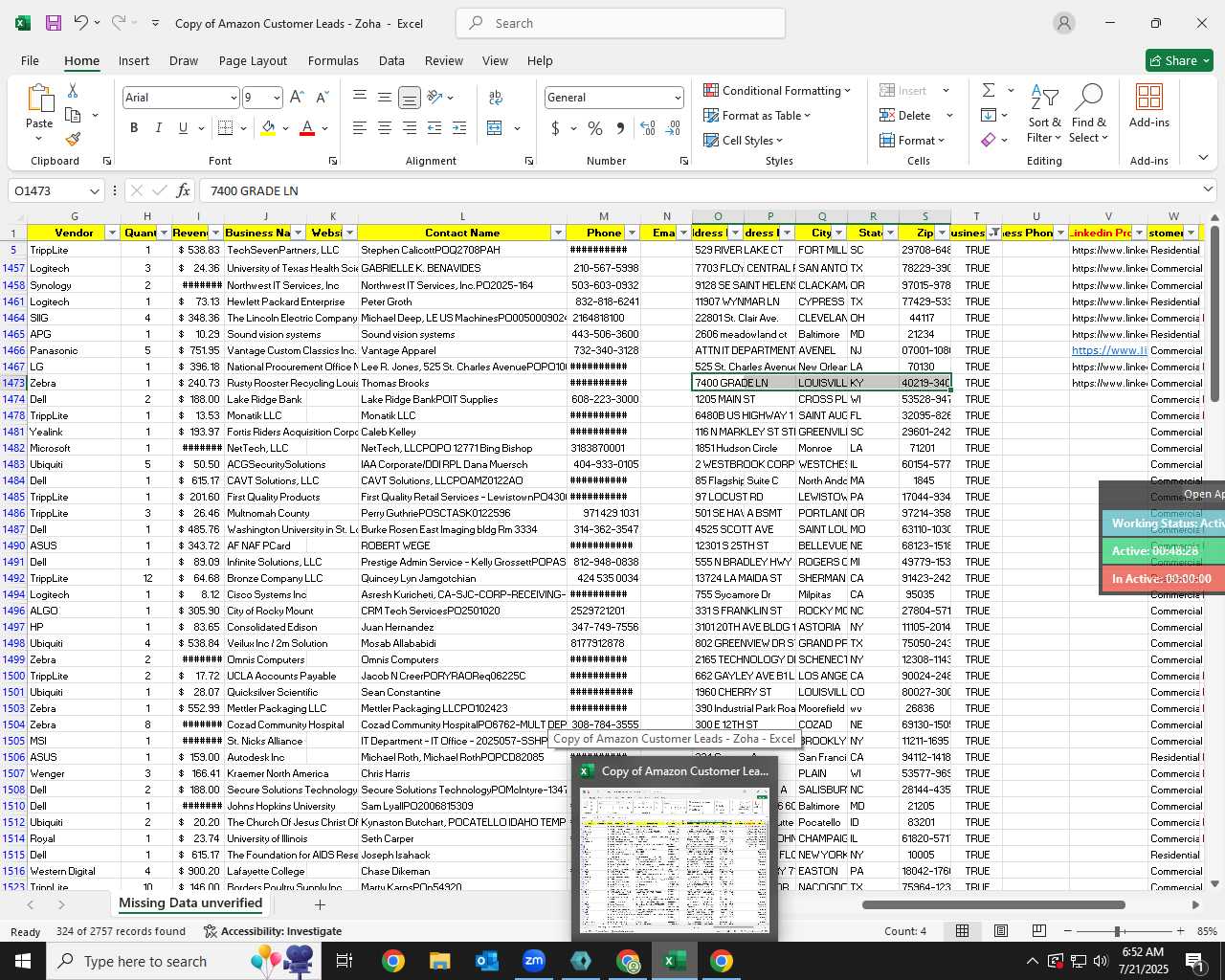Click the Merge & Center icon
The image size is (1225, 980).
pyautogui.click(x=495, y=128)
